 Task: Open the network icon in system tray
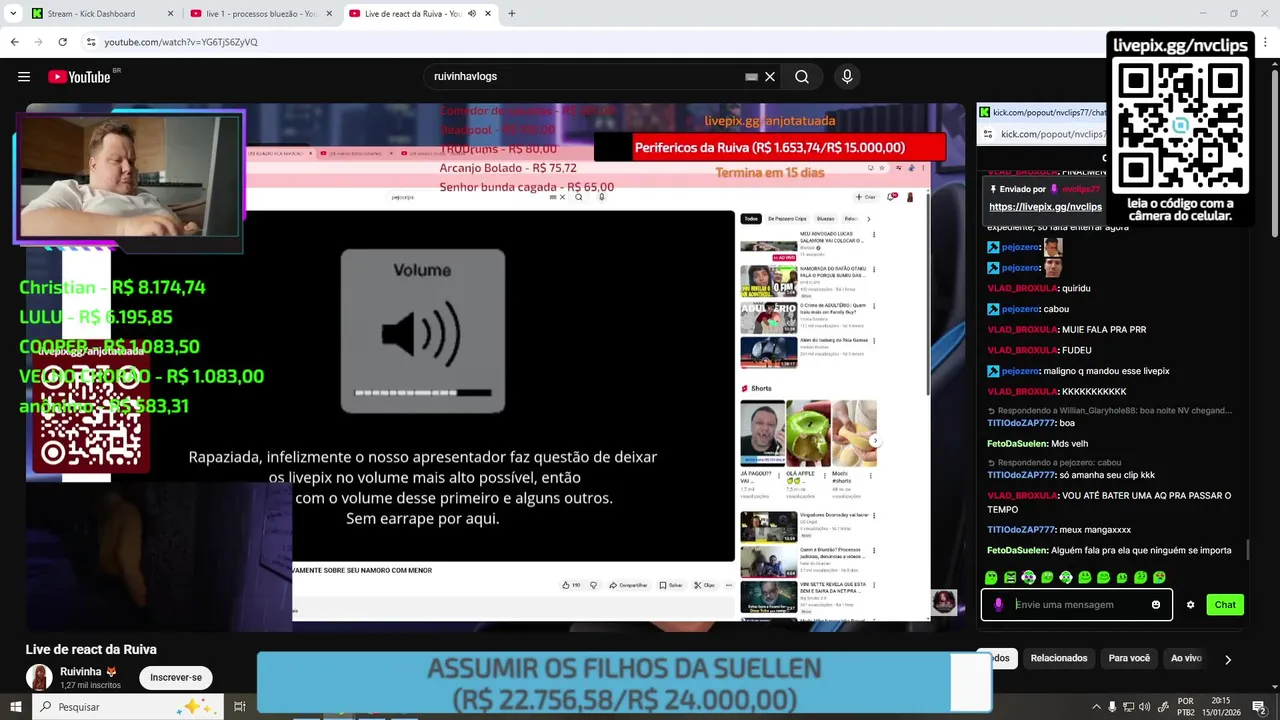1129,707
